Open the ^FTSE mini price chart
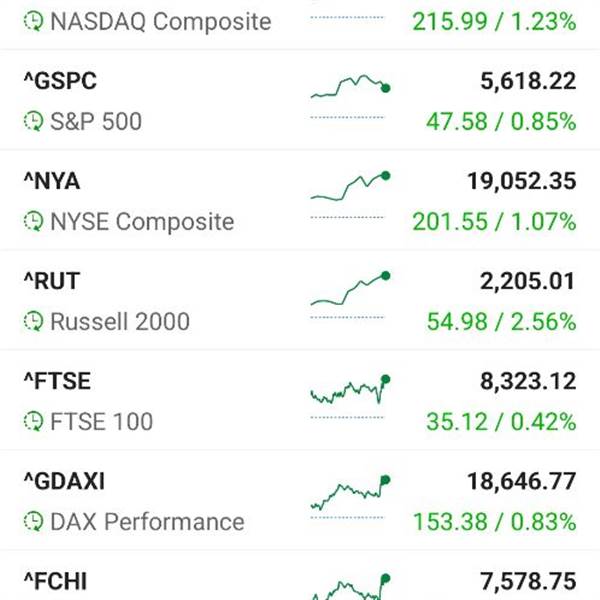 pyautogui.click(x=350, y=389)
